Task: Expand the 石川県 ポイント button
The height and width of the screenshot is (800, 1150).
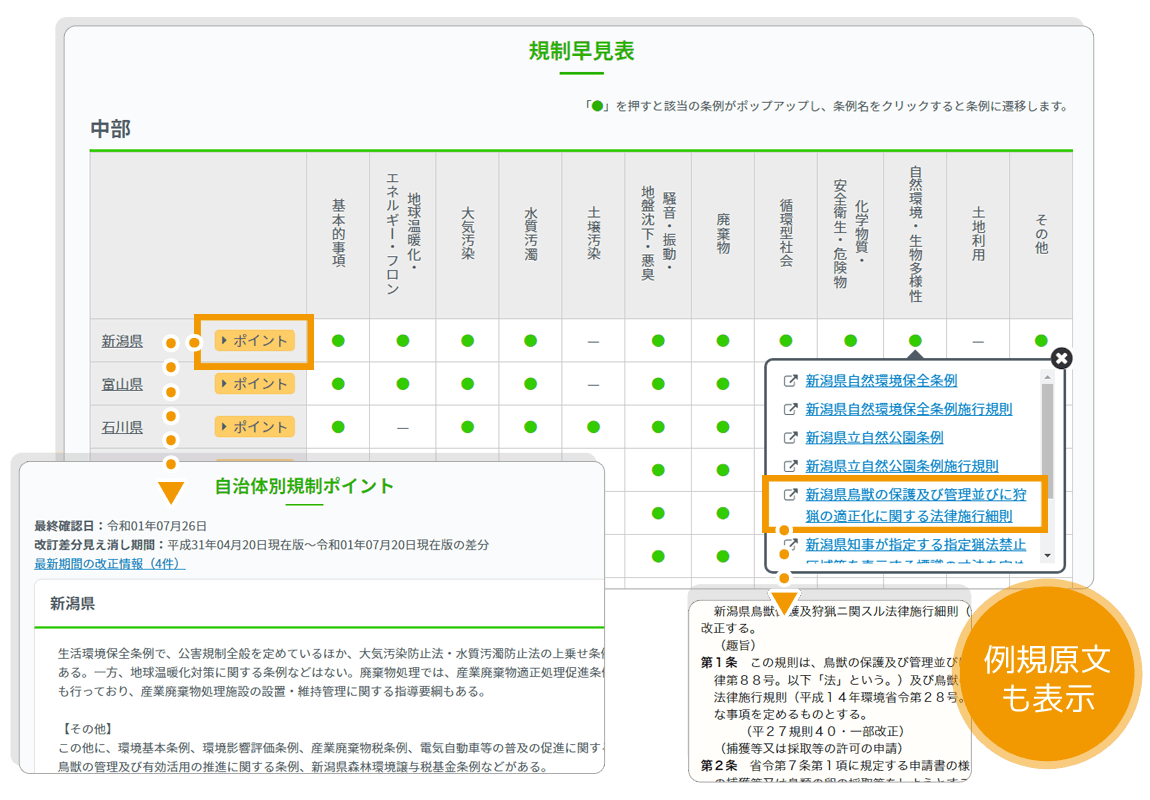Action: [x=255, y=427]
